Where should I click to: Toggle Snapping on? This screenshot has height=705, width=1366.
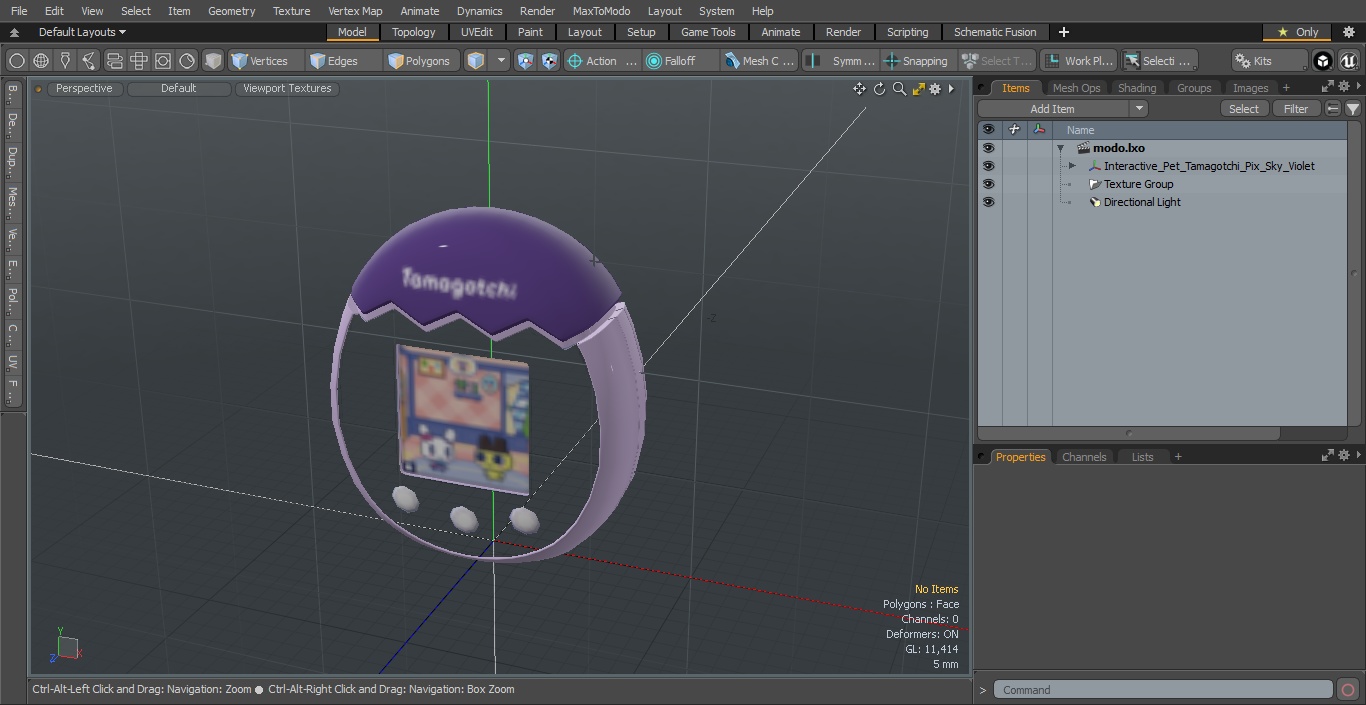pyautogui.click(x=917, y=61)
